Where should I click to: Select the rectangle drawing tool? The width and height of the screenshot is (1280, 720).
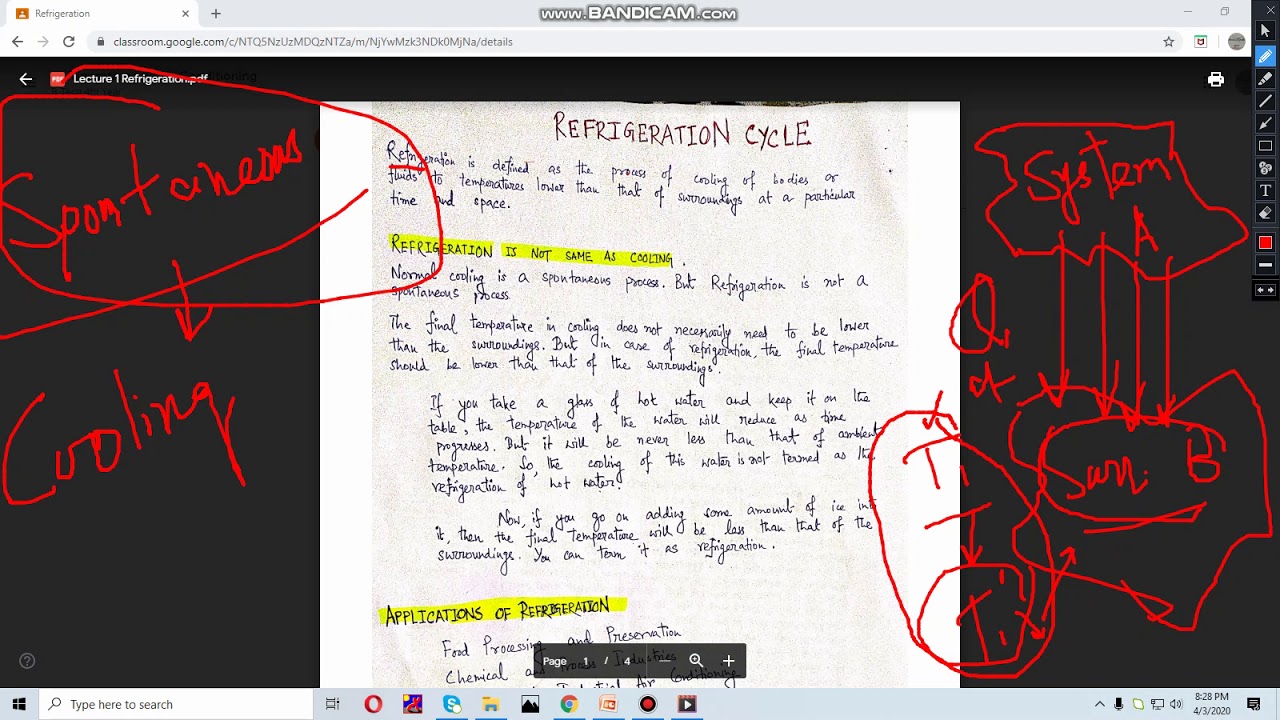click(x=1265, y=146)
